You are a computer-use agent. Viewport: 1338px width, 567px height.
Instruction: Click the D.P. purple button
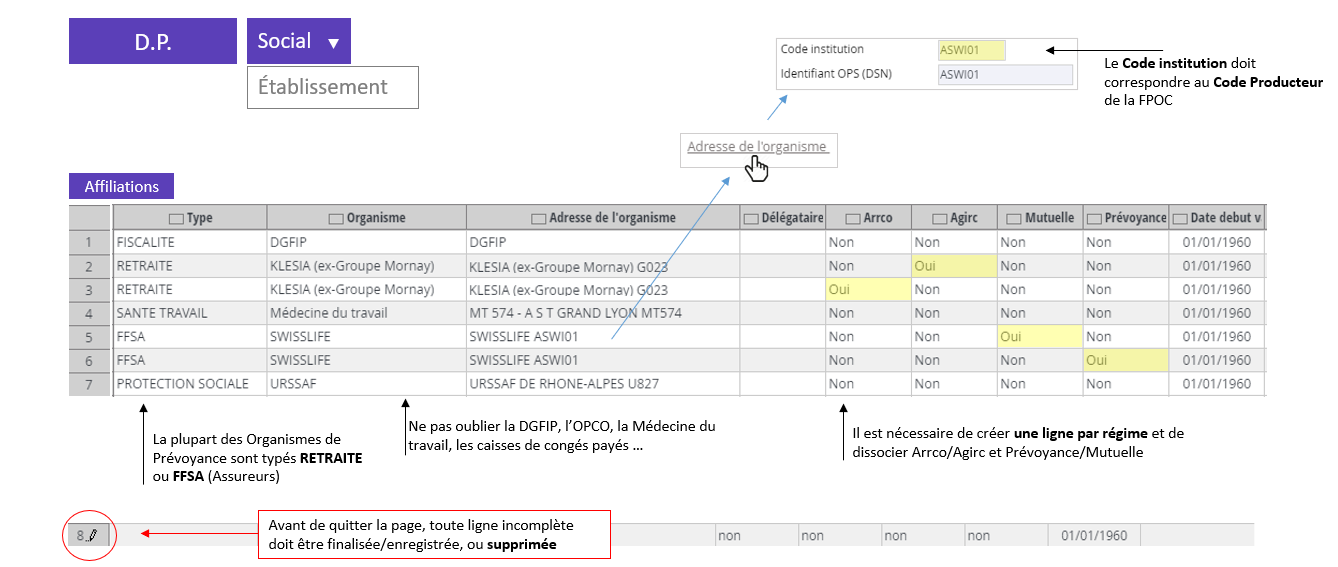click(x=153, y=42)
